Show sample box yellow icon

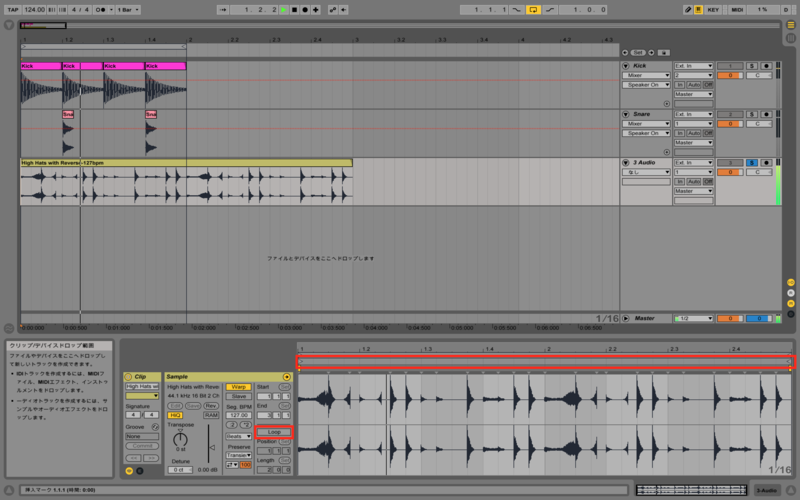click(x=129, y=471)
